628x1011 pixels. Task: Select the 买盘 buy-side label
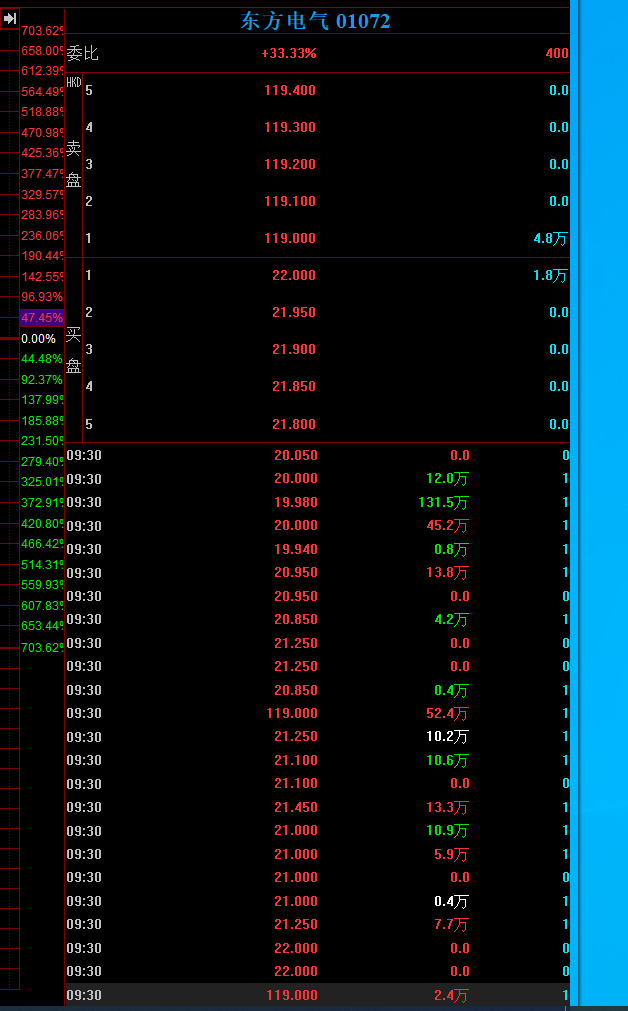pyautogui.click(x=74, y=351)
